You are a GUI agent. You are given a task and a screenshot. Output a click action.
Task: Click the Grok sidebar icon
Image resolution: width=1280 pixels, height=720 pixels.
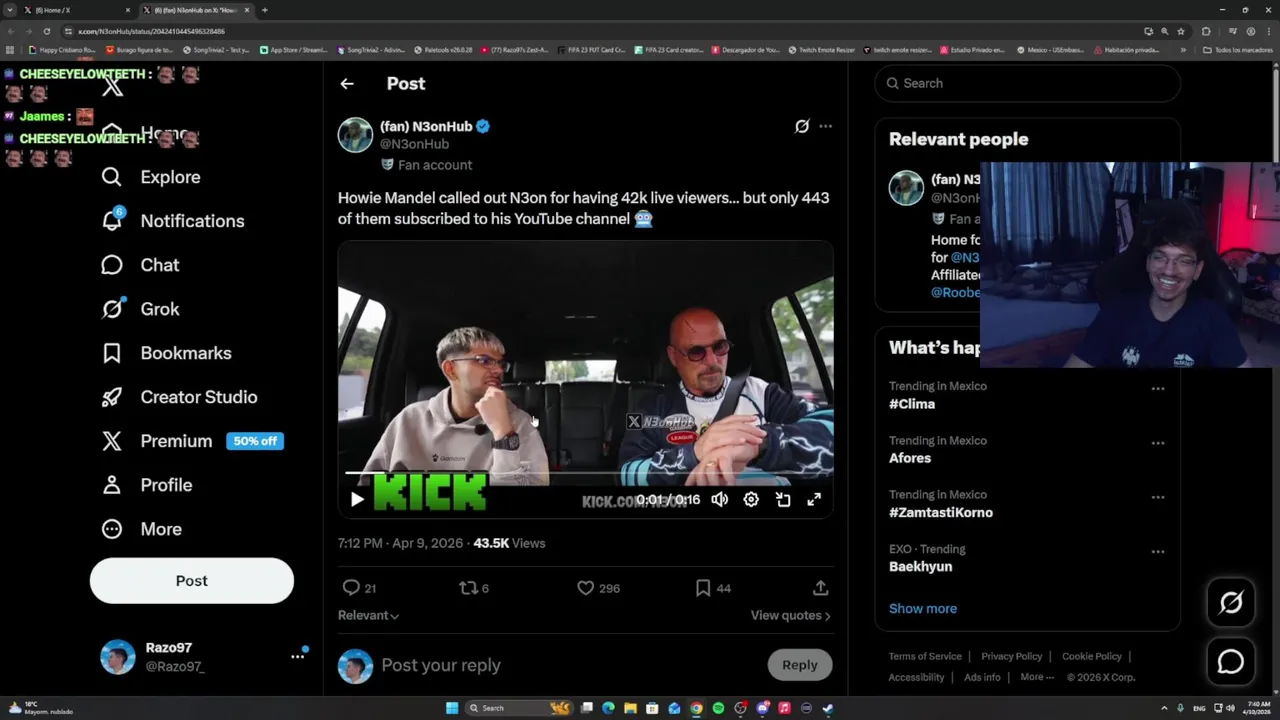[112, 309]
